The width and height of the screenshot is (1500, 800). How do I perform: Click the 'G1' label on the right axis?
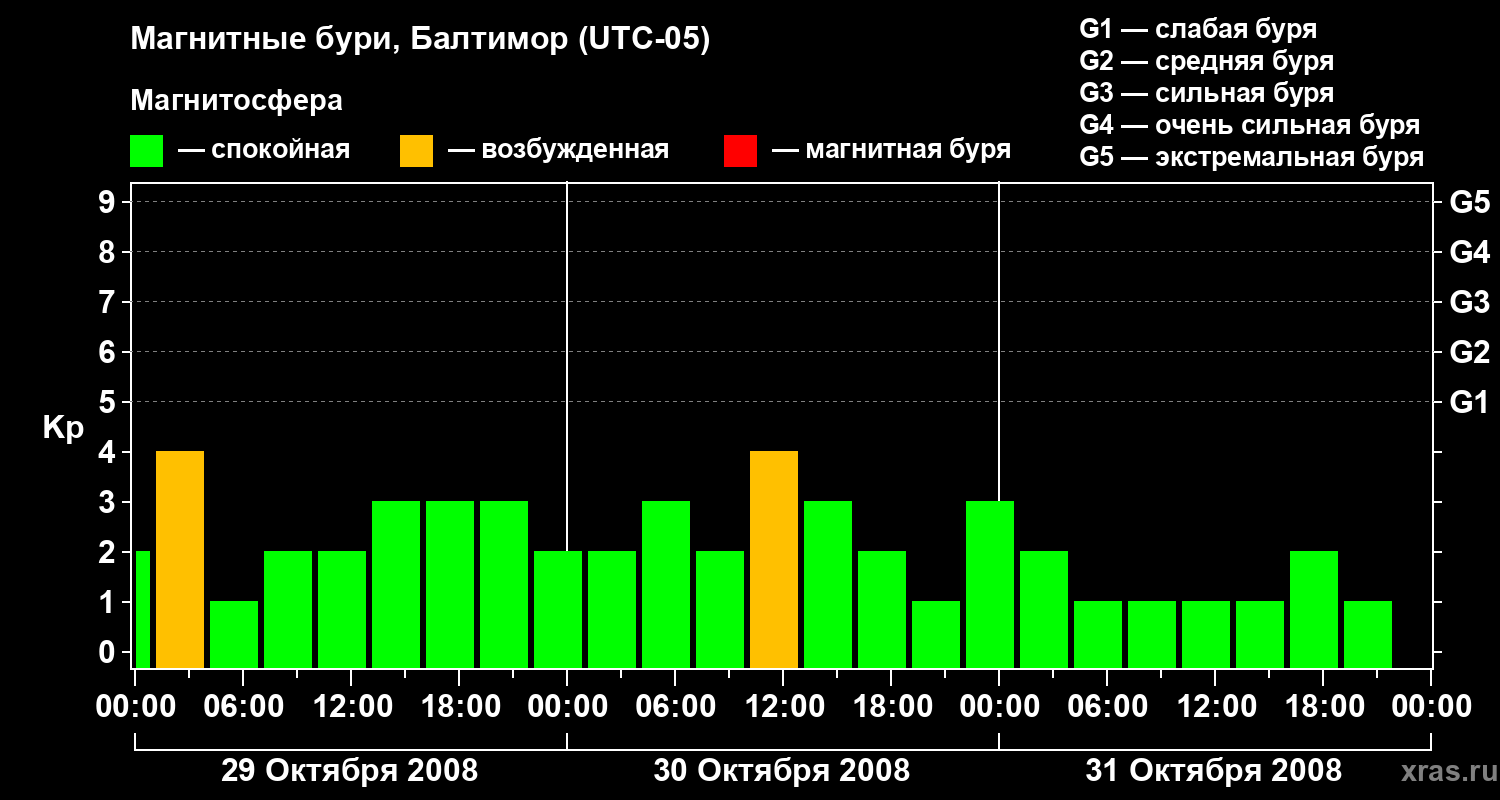pyautogui.click(x=1469, y=402)
